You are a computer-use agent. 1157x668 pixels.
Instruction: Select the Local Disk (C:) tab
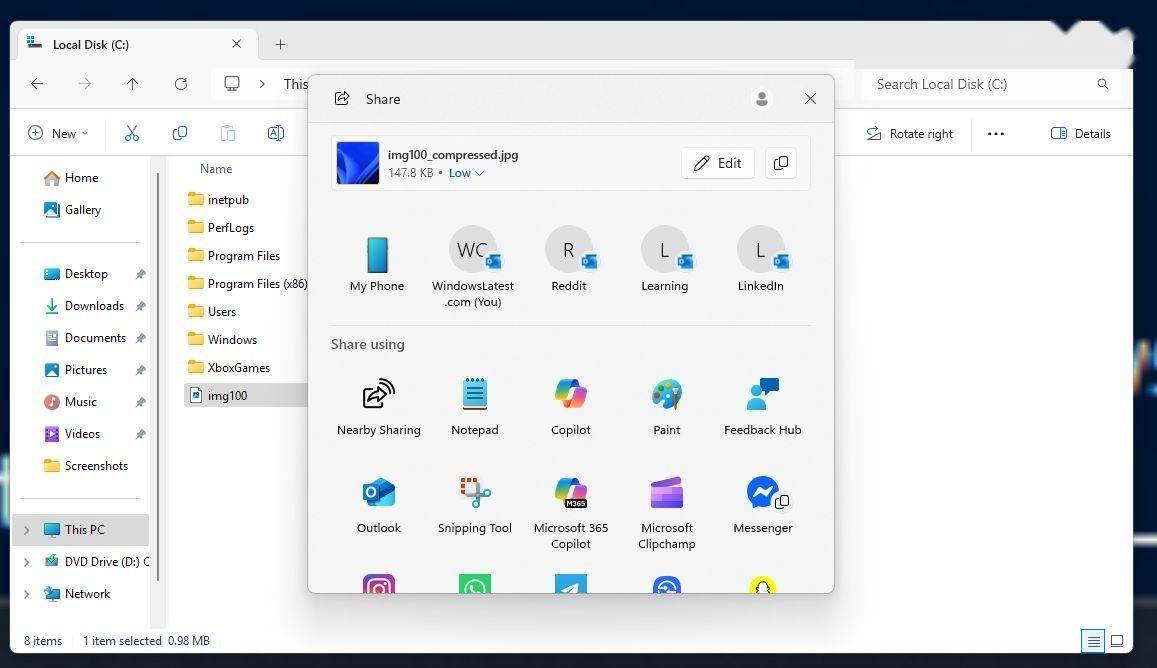click(x=137, y=44)
